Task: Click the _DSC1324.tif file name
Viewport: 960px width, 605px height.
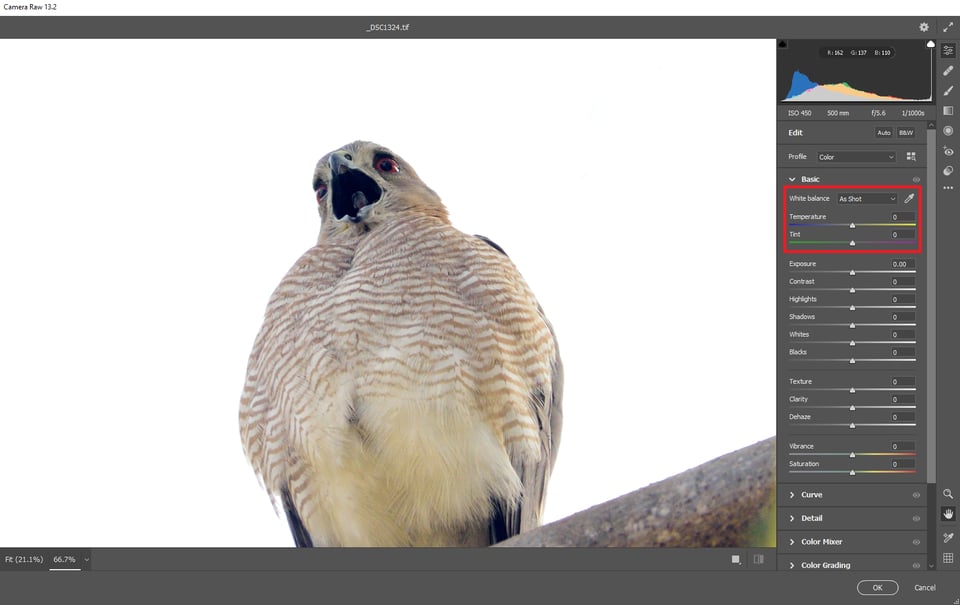Action: 388,28
